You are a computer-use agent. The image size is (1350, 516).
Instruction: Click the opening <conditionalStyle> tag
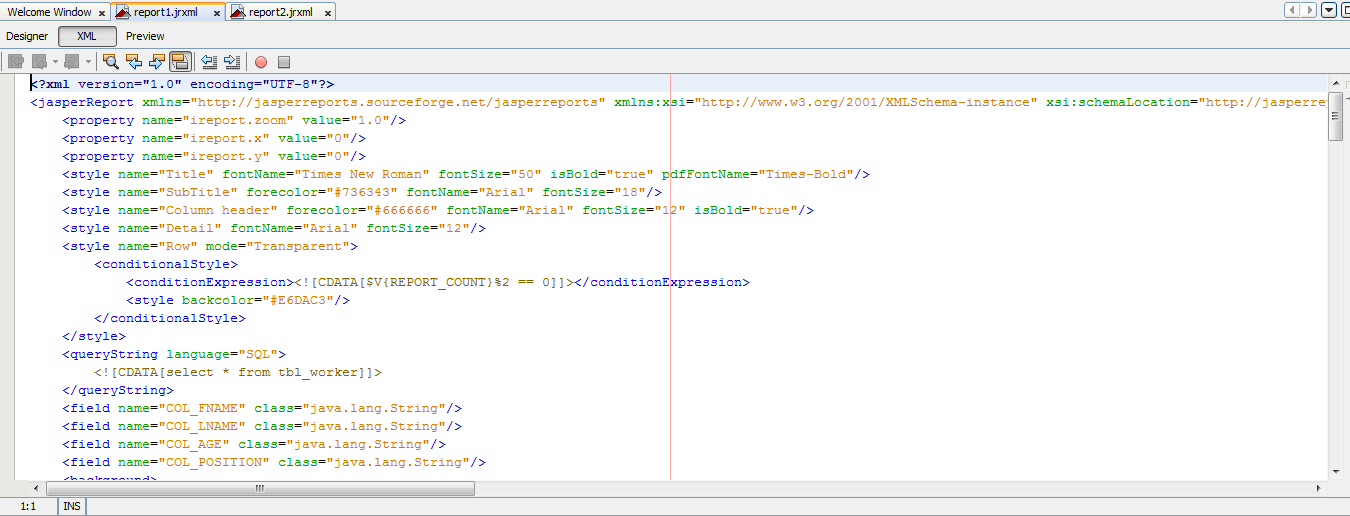(166, 264)
